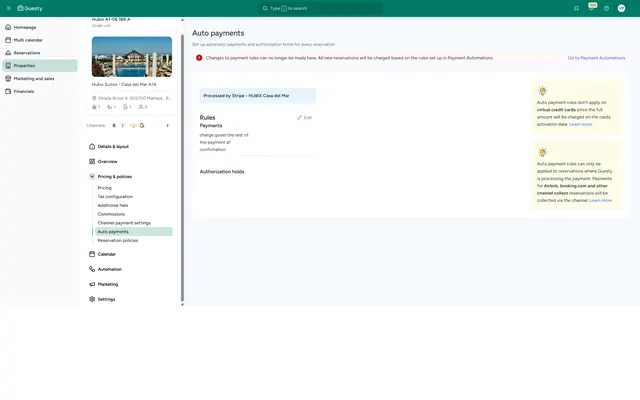Screen dimensions: 640x400
Task: Click the Overview grid icon
Action: (92, 161)
